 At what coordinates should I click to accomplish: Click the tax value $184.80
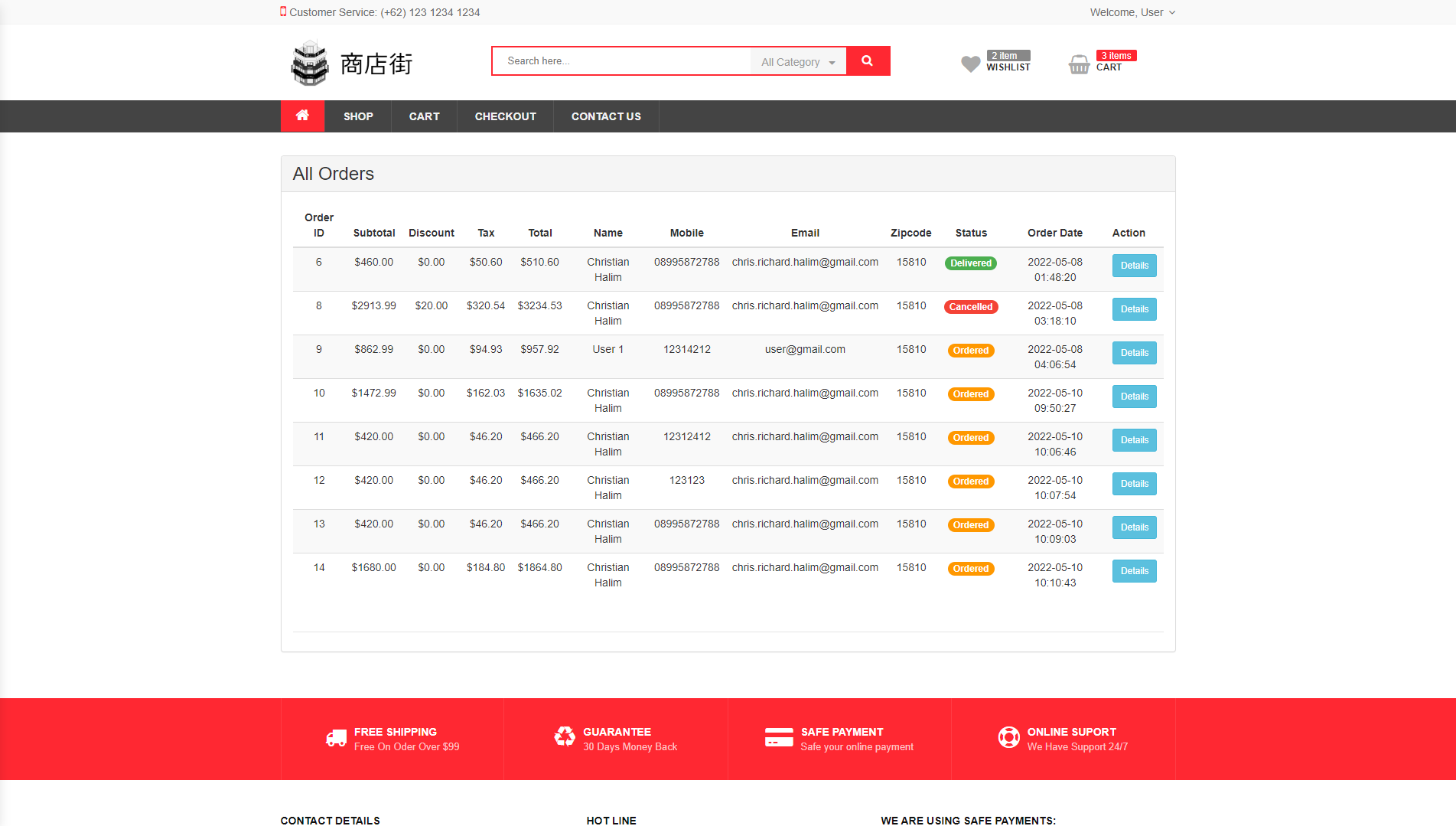(x=485, y=567)
